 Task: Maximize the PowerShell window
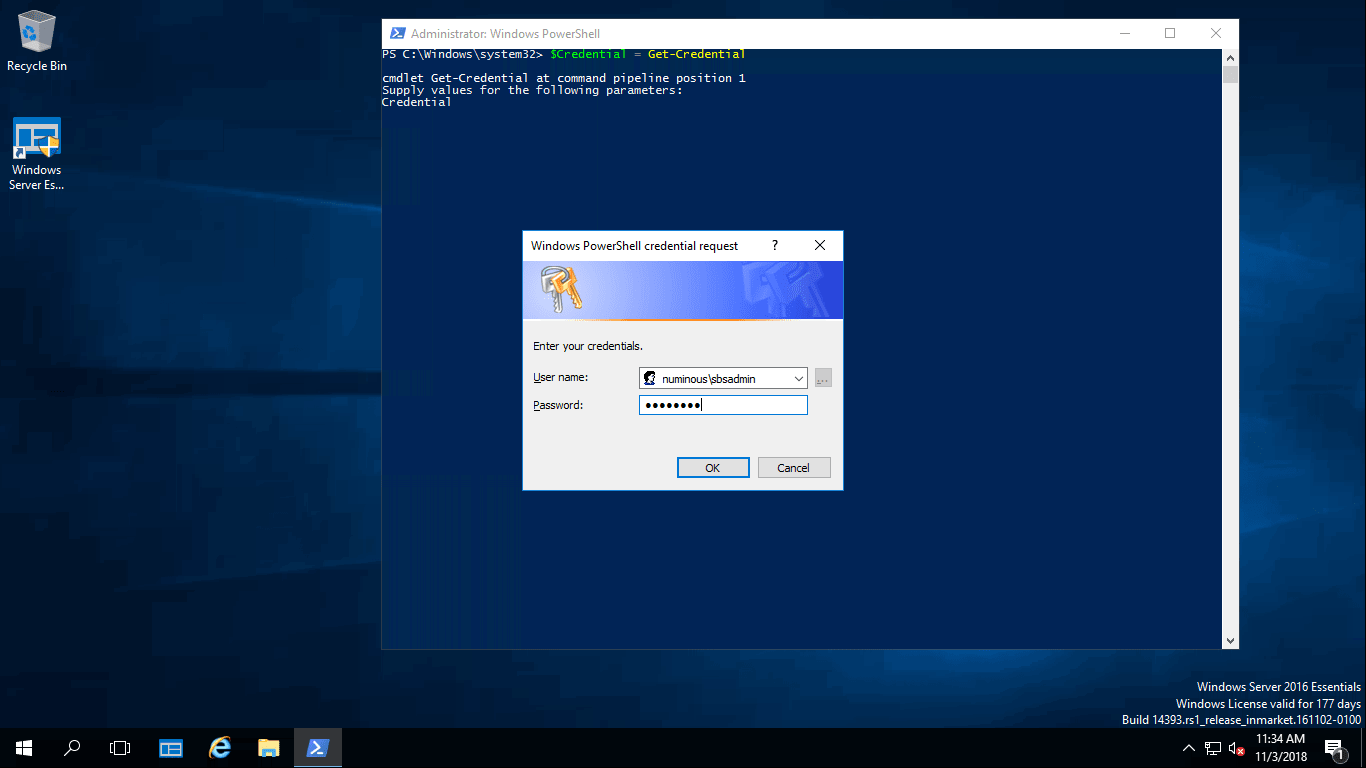tap(1170, 34)
